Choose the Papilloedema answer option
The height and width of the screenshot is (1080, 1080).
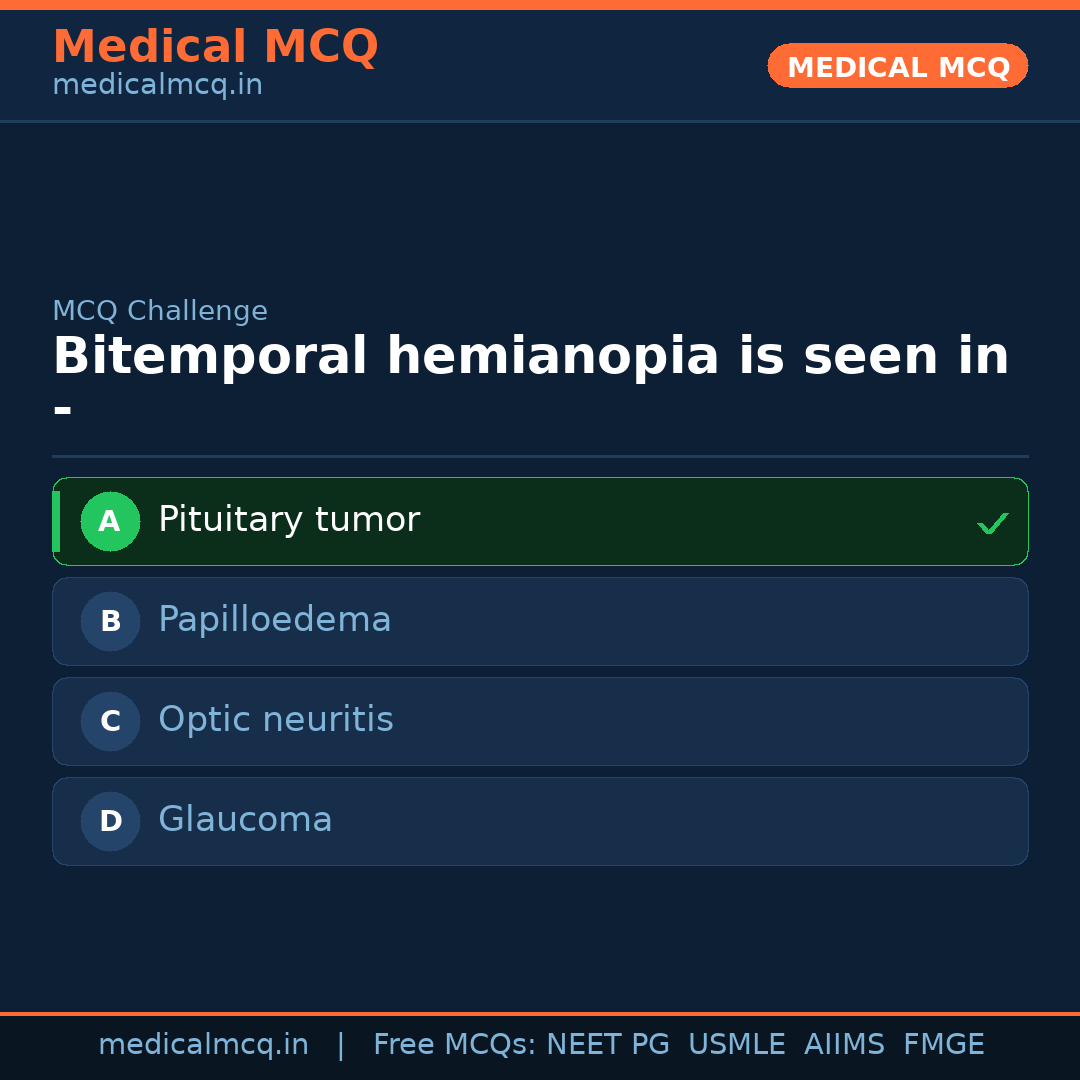(275, 620)
